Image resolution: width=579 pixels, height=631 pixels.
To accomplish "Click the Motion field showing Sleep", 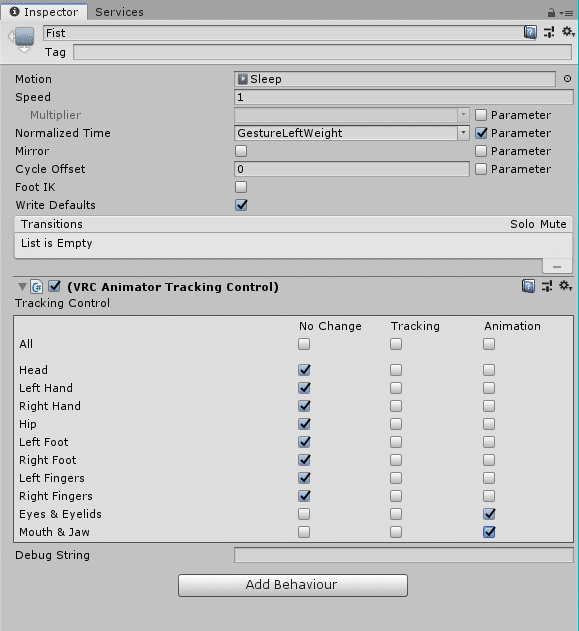I will coord(395,79).
